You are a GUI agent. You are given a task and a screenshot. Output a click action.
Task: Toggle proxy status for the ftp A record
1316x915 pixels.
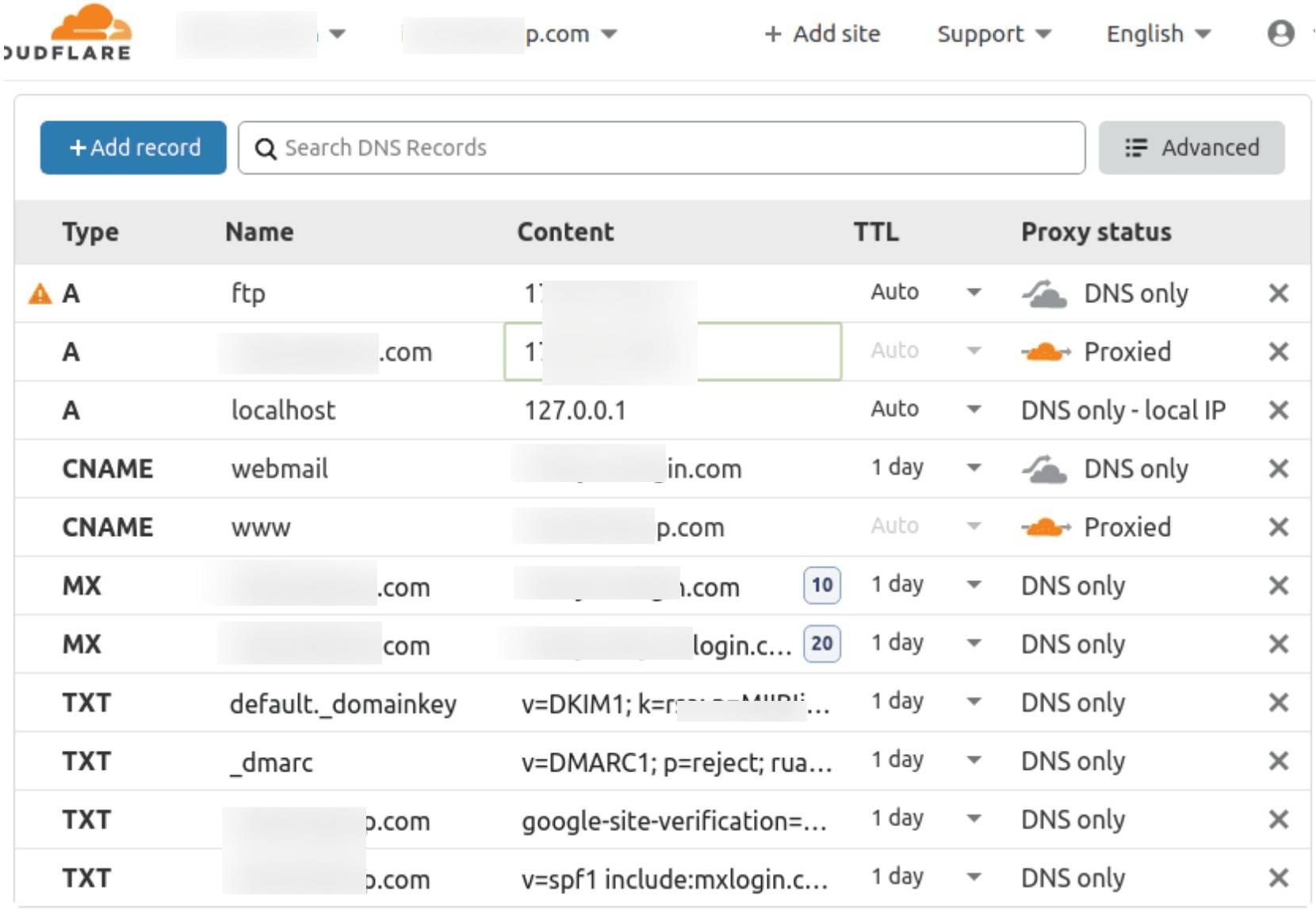click(x=1042, y=293)
